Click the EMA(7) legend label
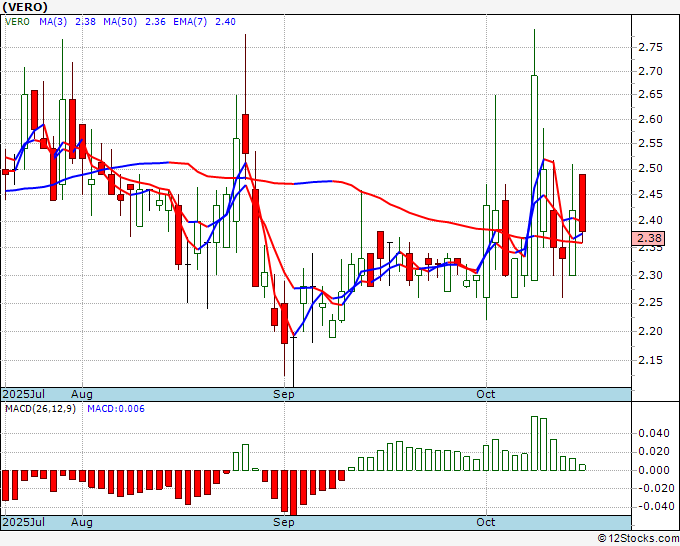The image size is (680, 546). (x=190, y=22)
